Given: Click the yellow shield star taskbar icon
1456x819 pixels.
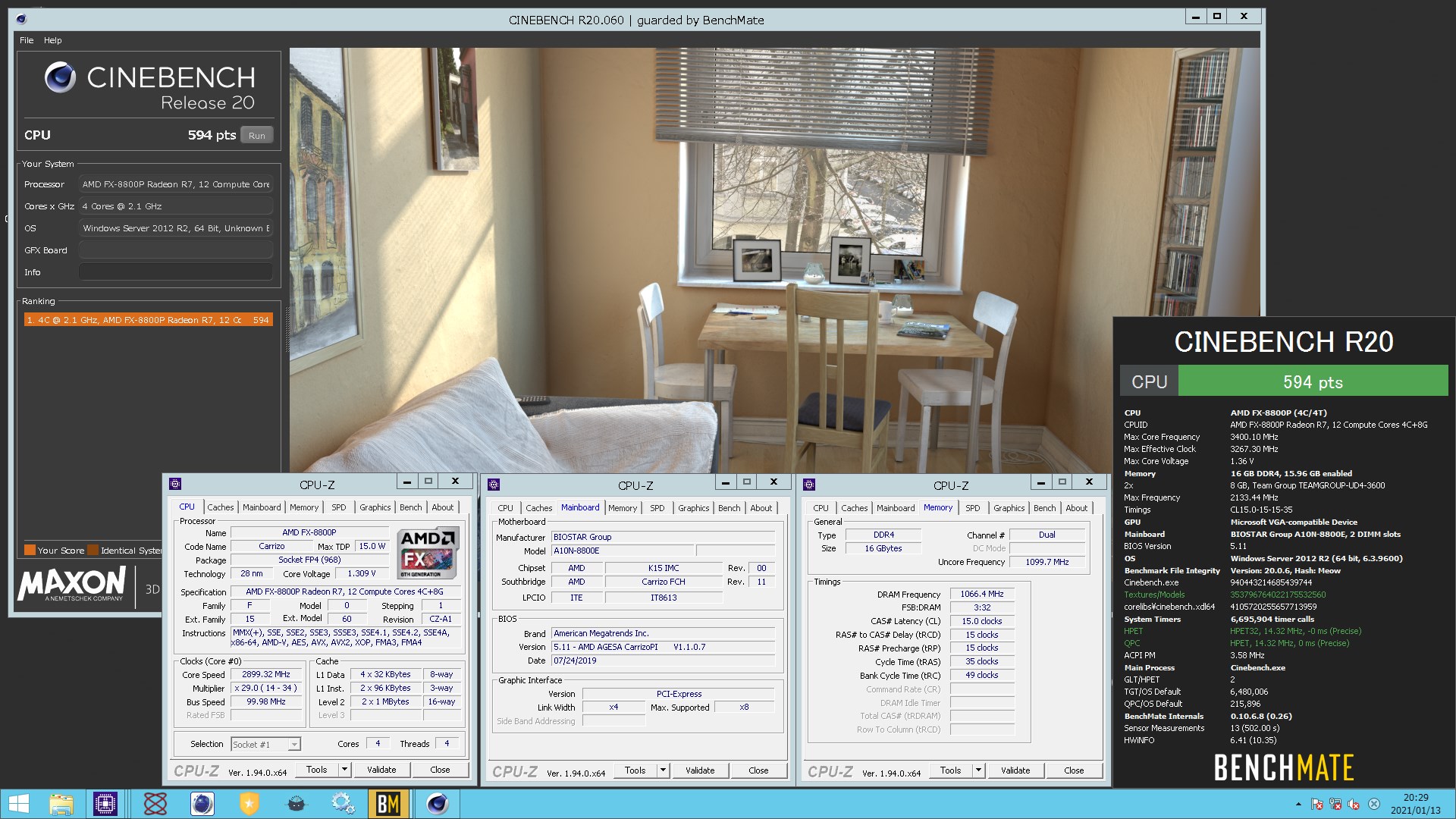Looking at the screenshot, I should (249, 804).
